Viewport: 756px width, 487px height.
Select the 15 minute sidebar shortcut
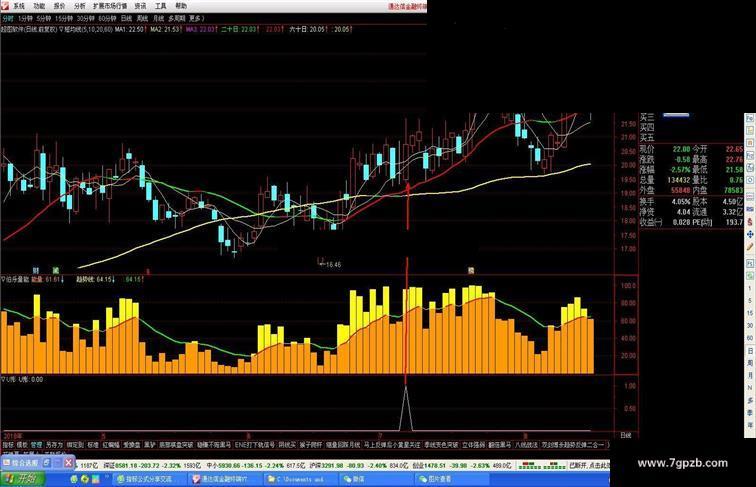tap(750, 313)
